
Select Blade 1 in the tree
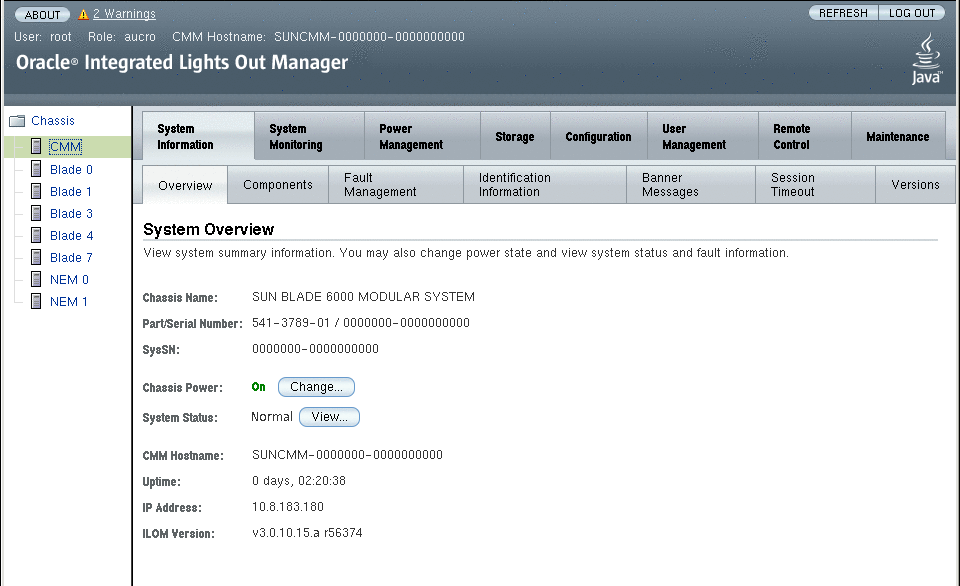coord(70,192)
